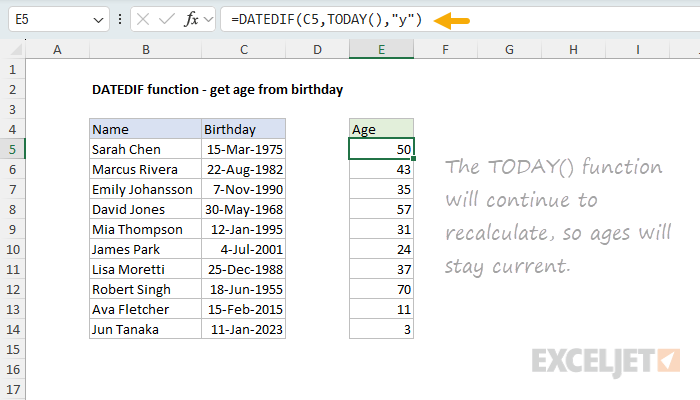Select row 5 header
This screenshot has height=400, width=700.
(12, 150)
